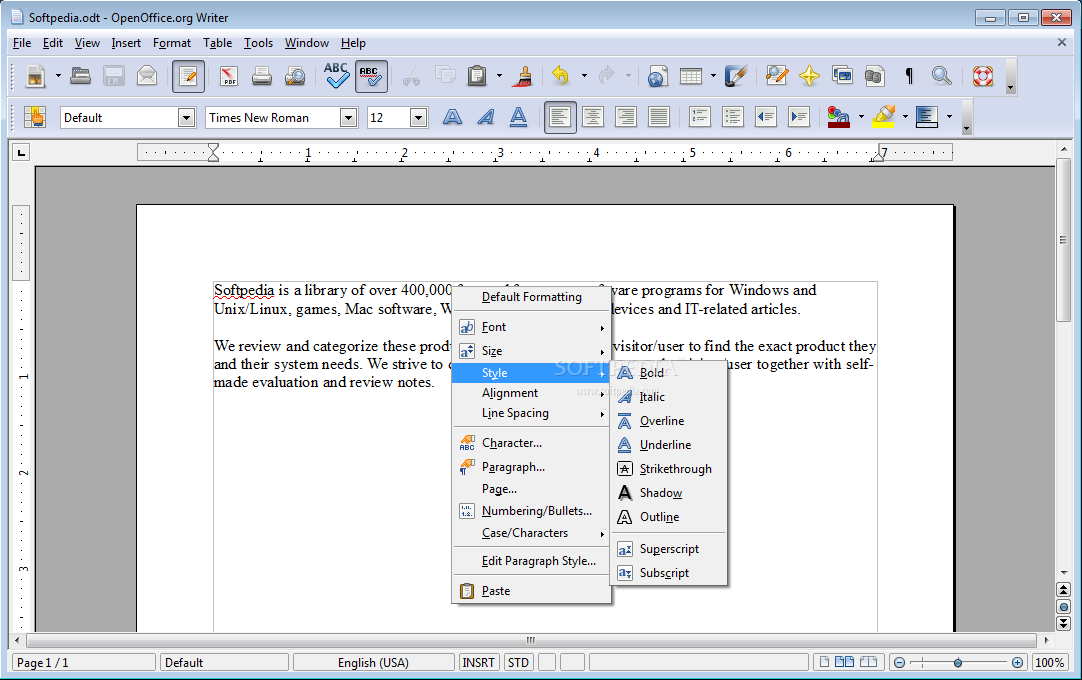Image resolution: width=1082 pixels, height=680 pixels.
Task: Open the Format menu
Action: [x=172, y=43]
